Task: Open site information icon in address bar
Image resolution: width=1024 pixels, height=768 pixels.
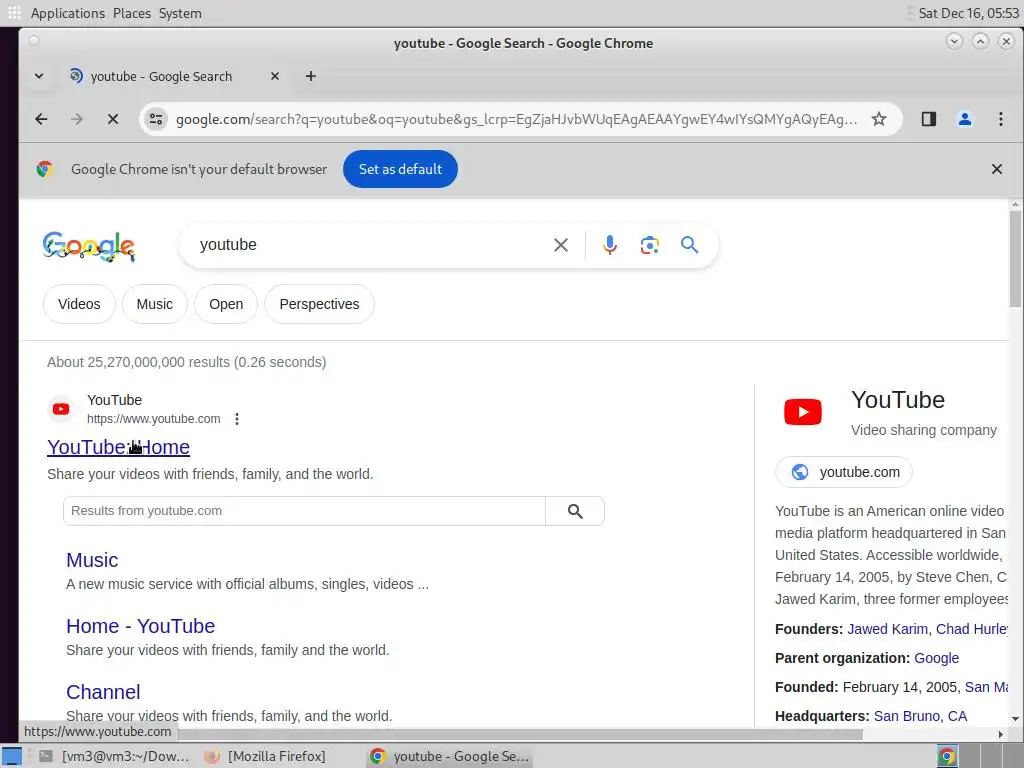Action: pyautogui.click(x=156, y=119)
